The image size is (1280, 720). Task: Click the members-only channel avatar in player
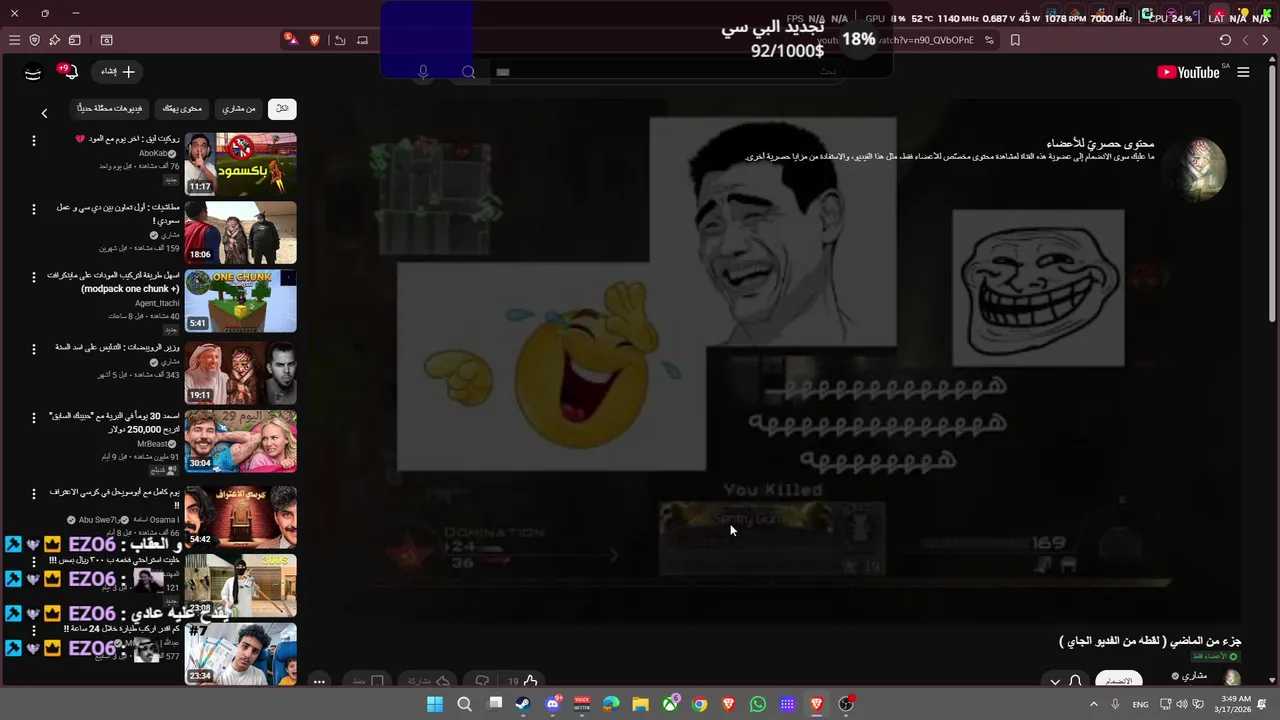pyautogui.click(x=1201, y=167)
